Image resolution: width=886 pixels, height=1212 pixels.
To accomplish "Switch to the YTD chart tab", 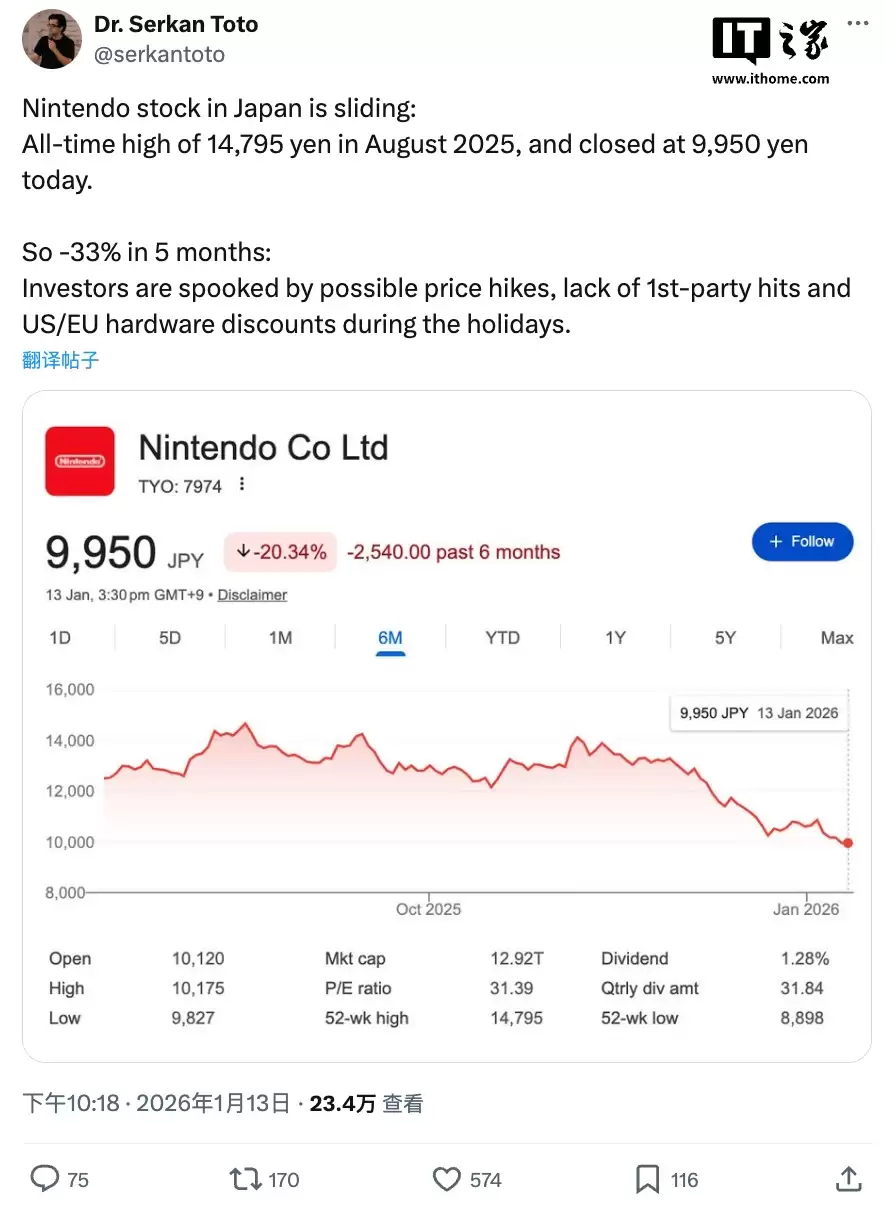I will click(x=502, y=637).
